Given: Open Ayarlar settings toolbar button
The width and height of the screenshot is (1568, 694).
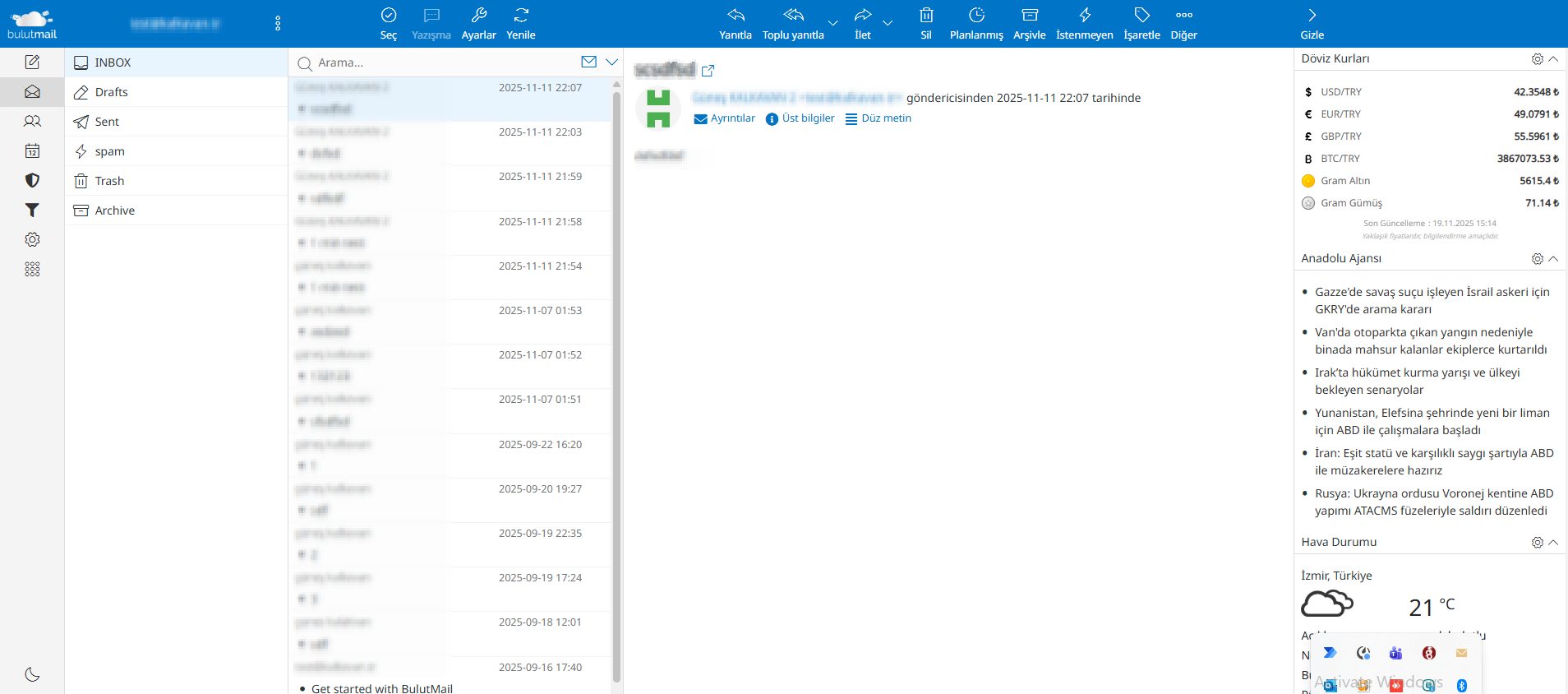Looking at the screenshot, I should (x=479, y=24).
